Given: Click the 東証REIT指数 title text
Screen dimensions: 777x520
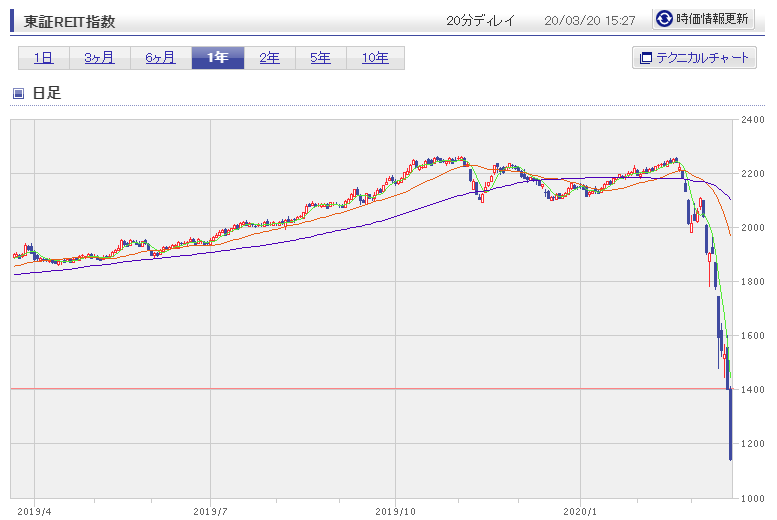Looking at the screenshot, I should [x=69, y=22].
